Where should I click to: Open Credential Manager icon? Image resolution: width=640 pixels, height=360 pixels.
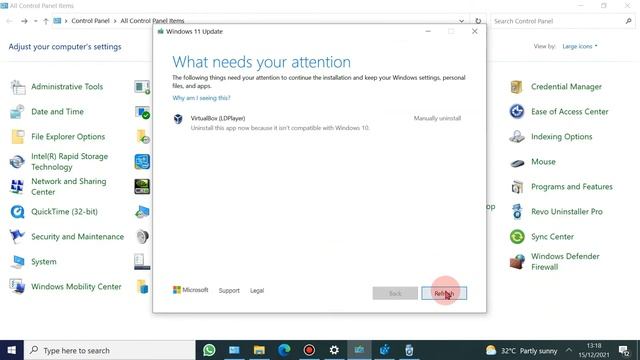517,87
